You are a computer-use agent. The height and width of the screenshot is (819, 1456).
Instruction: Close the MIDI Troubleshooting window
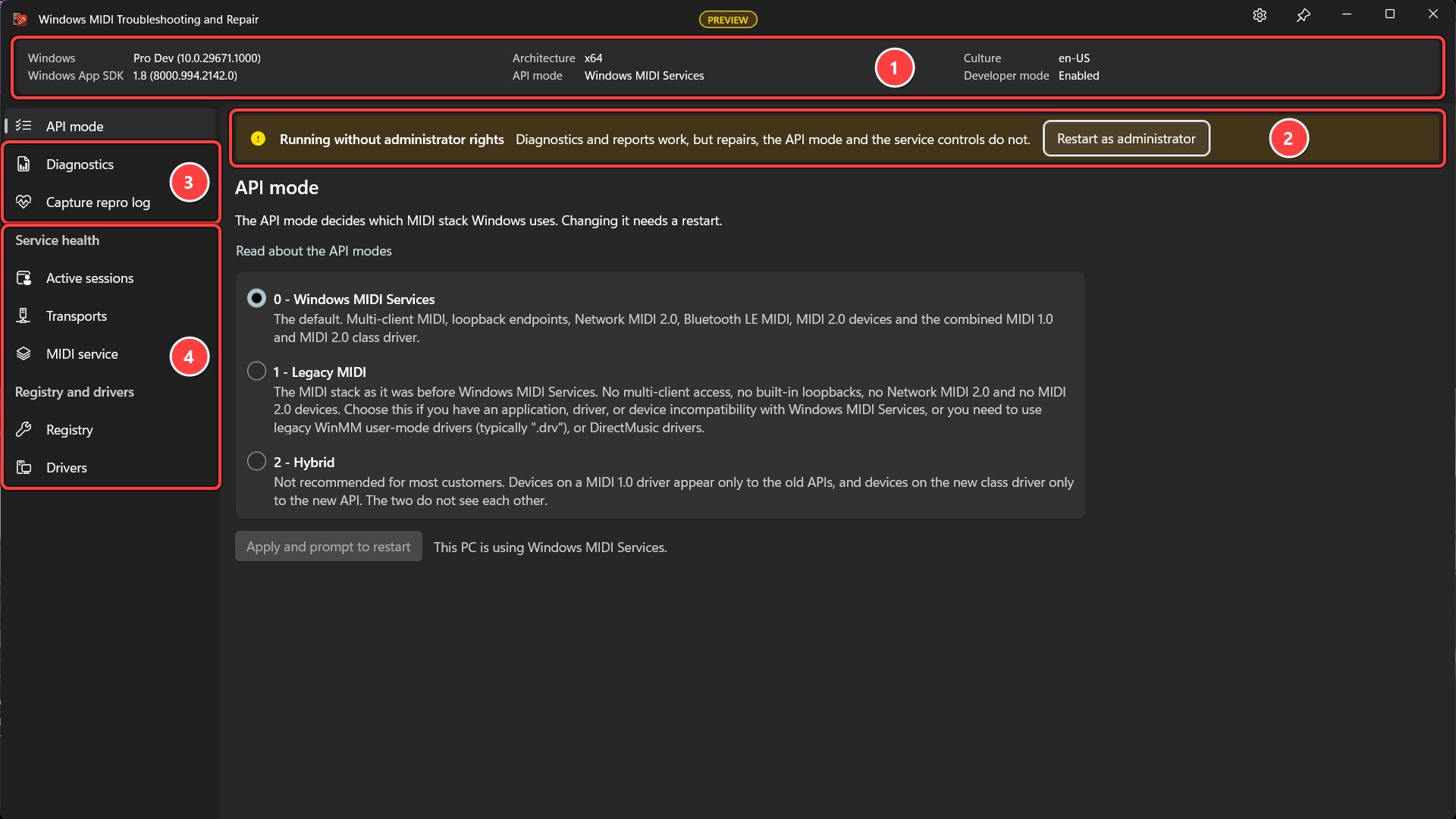(x=1433, y=14)
